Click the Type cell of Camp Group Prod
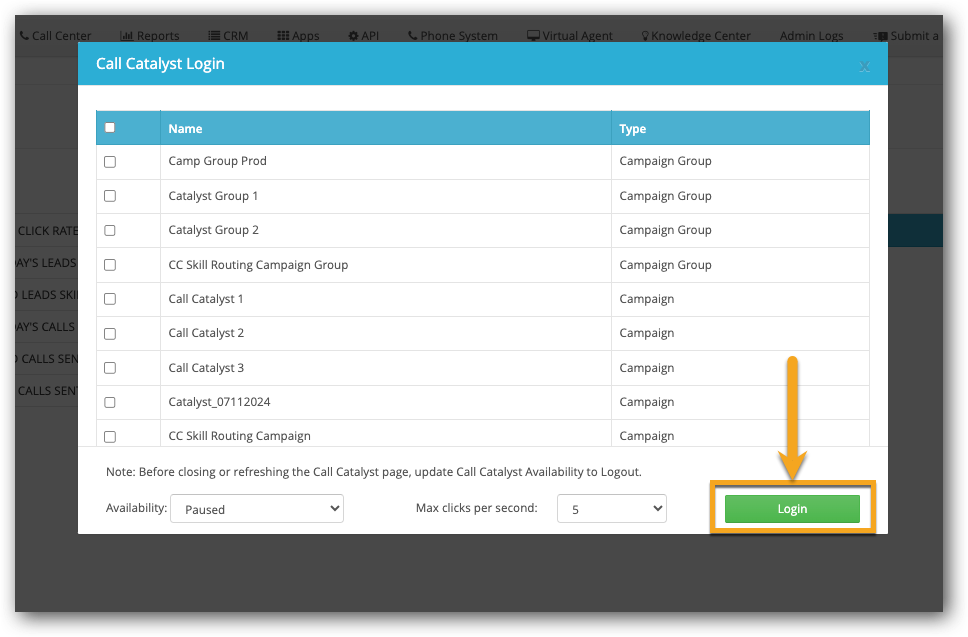 tap(740, 162)
